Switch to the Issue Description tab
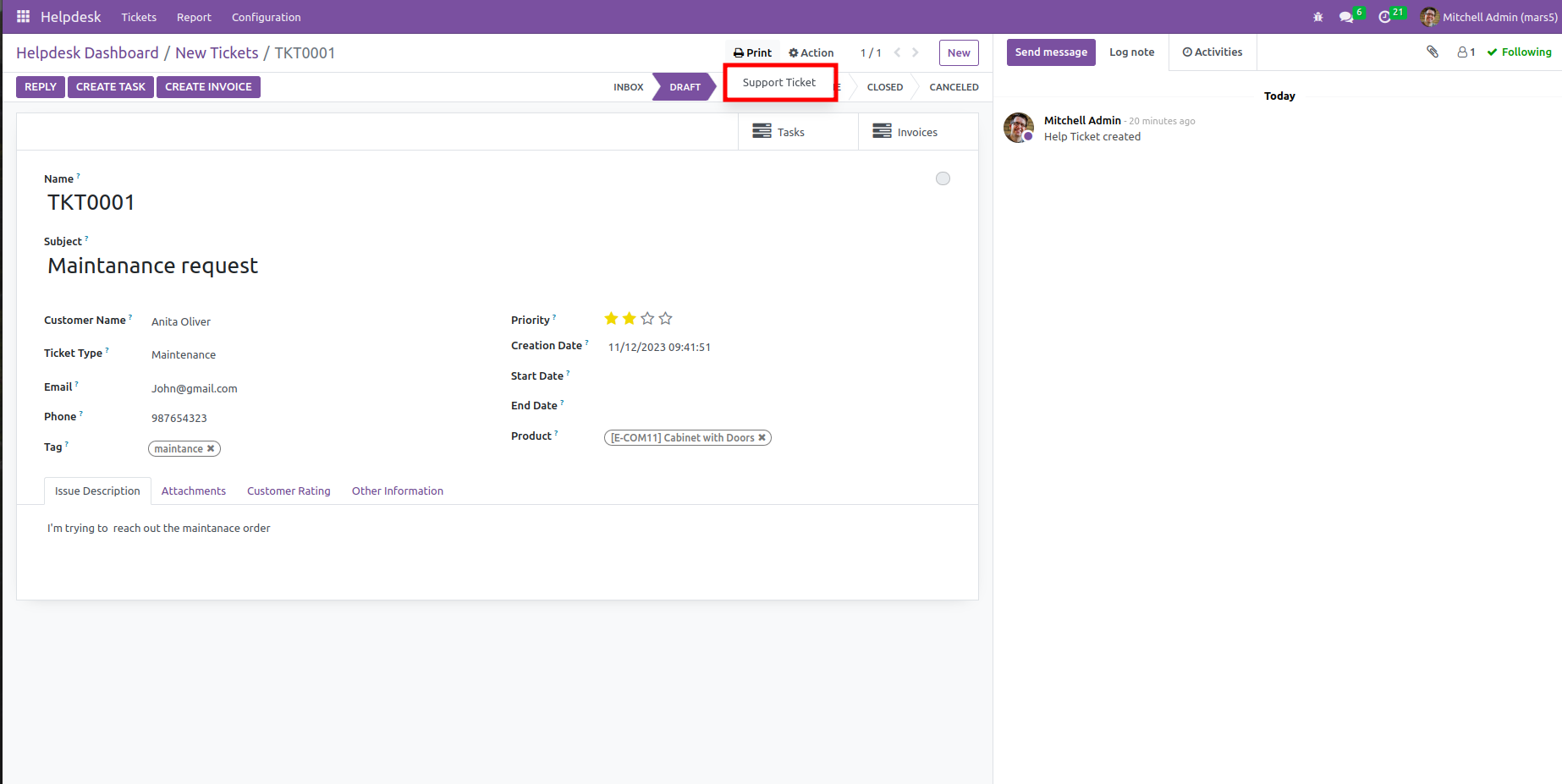The width and height of the screenshot is (1562, 784). point(97,491)
